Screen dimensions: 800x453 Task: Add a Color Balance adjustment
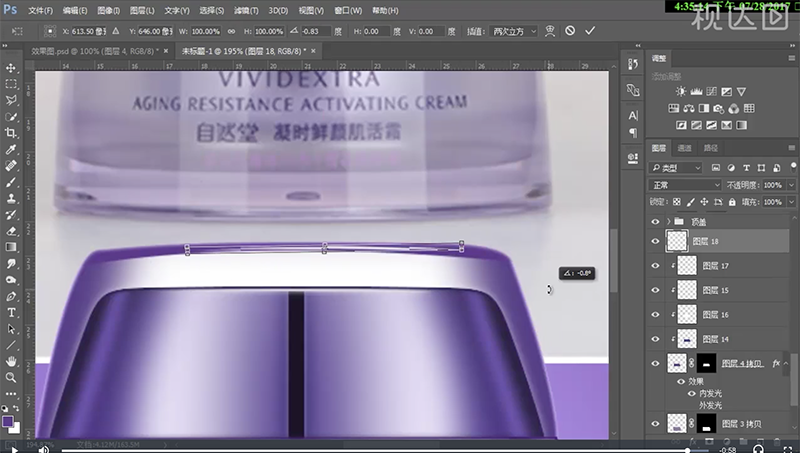coord(689,108)
